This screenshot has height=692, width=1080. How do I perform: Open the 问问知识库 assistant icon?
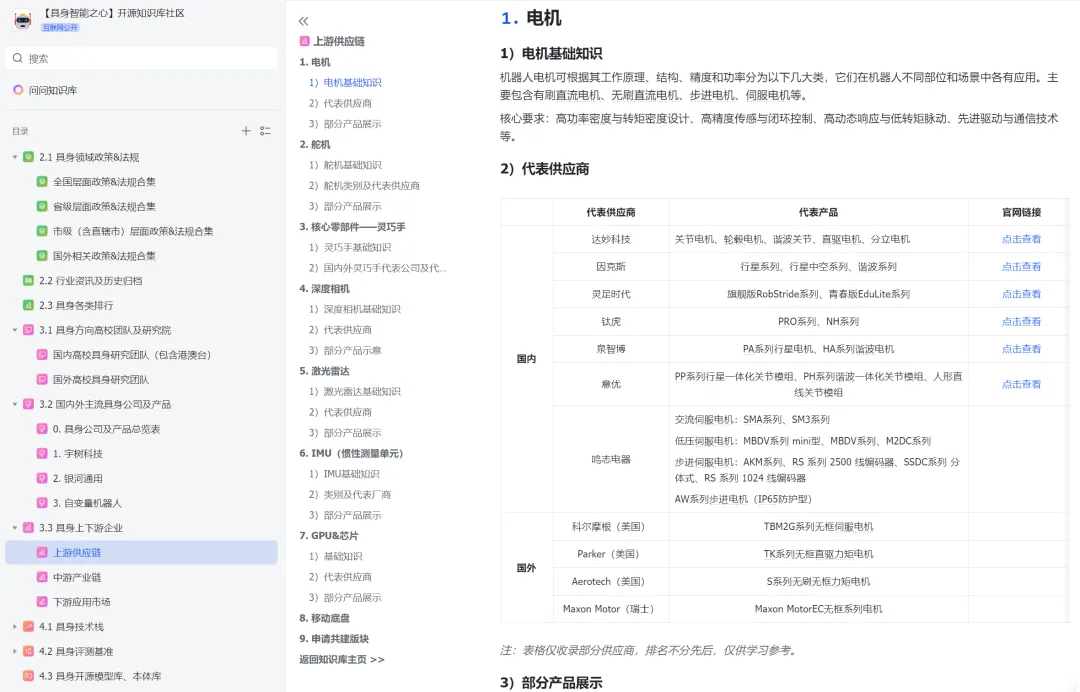18,90
